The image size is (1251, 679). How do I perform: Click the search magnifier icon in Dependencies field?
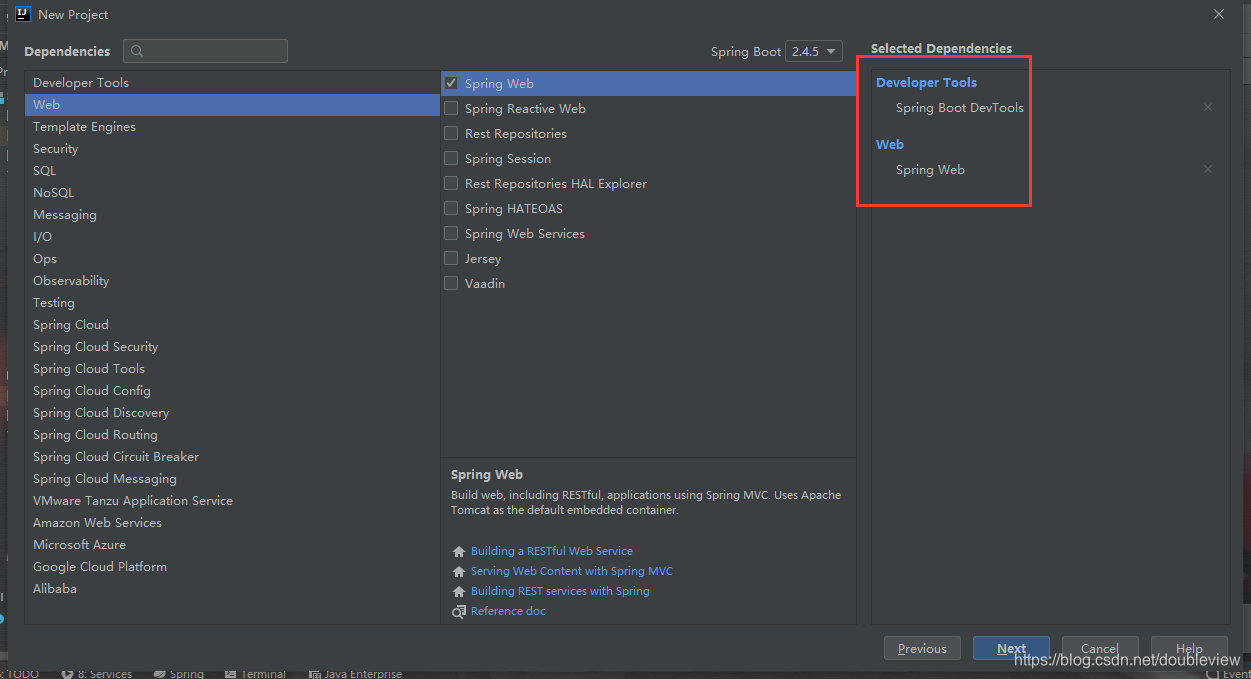(137, 51)
